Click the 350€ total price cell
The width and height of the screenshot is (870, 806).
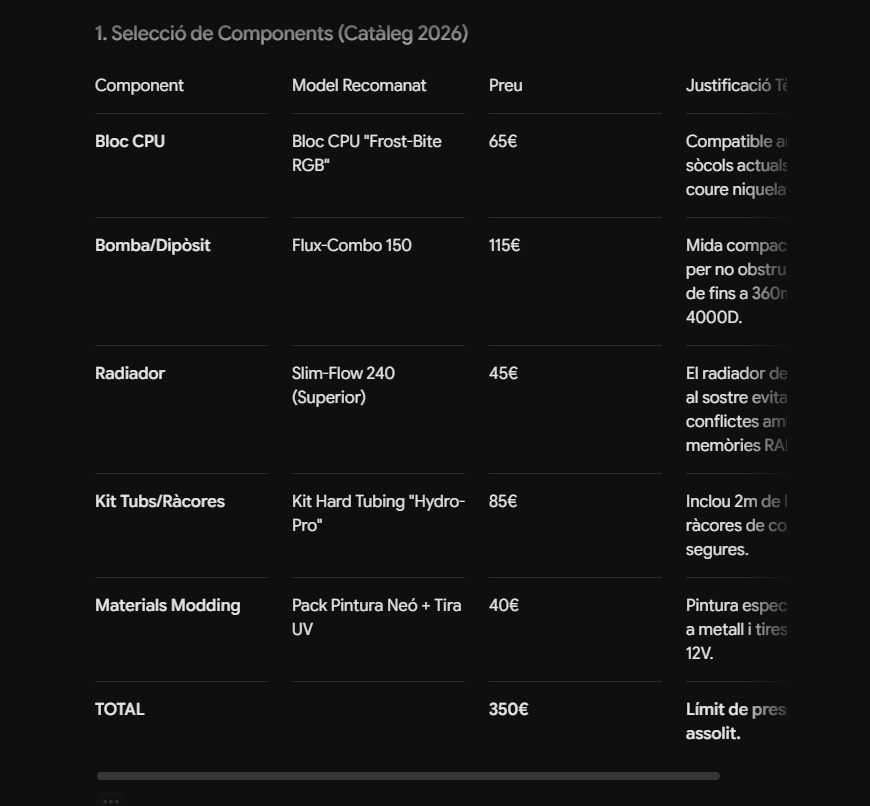(x=509, y=709)
